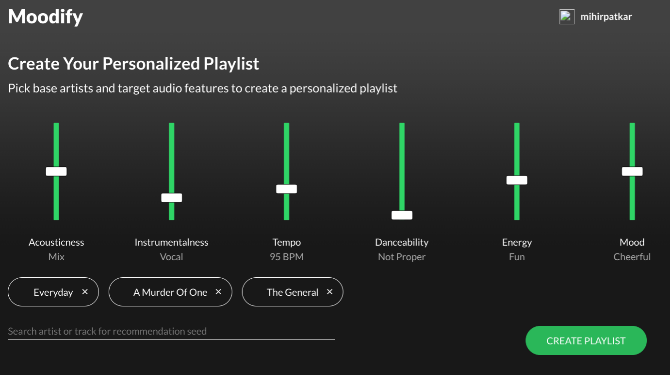This screenshot has width=670, height=375.
Task: Select The General chip label
Action: (292, 293)
